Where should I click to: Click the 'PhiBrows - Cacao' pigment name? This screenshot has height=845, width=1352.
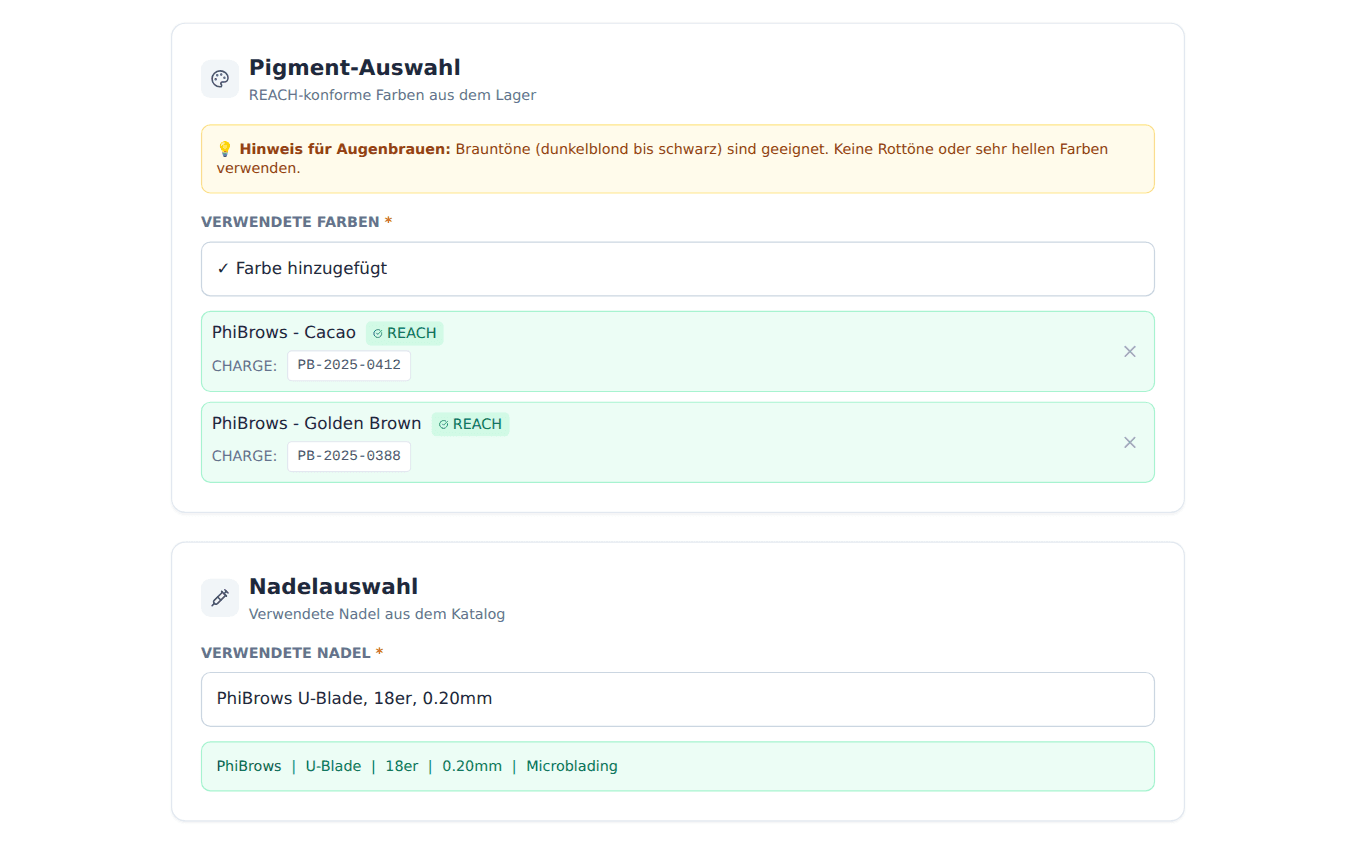[x=284, y=332]
